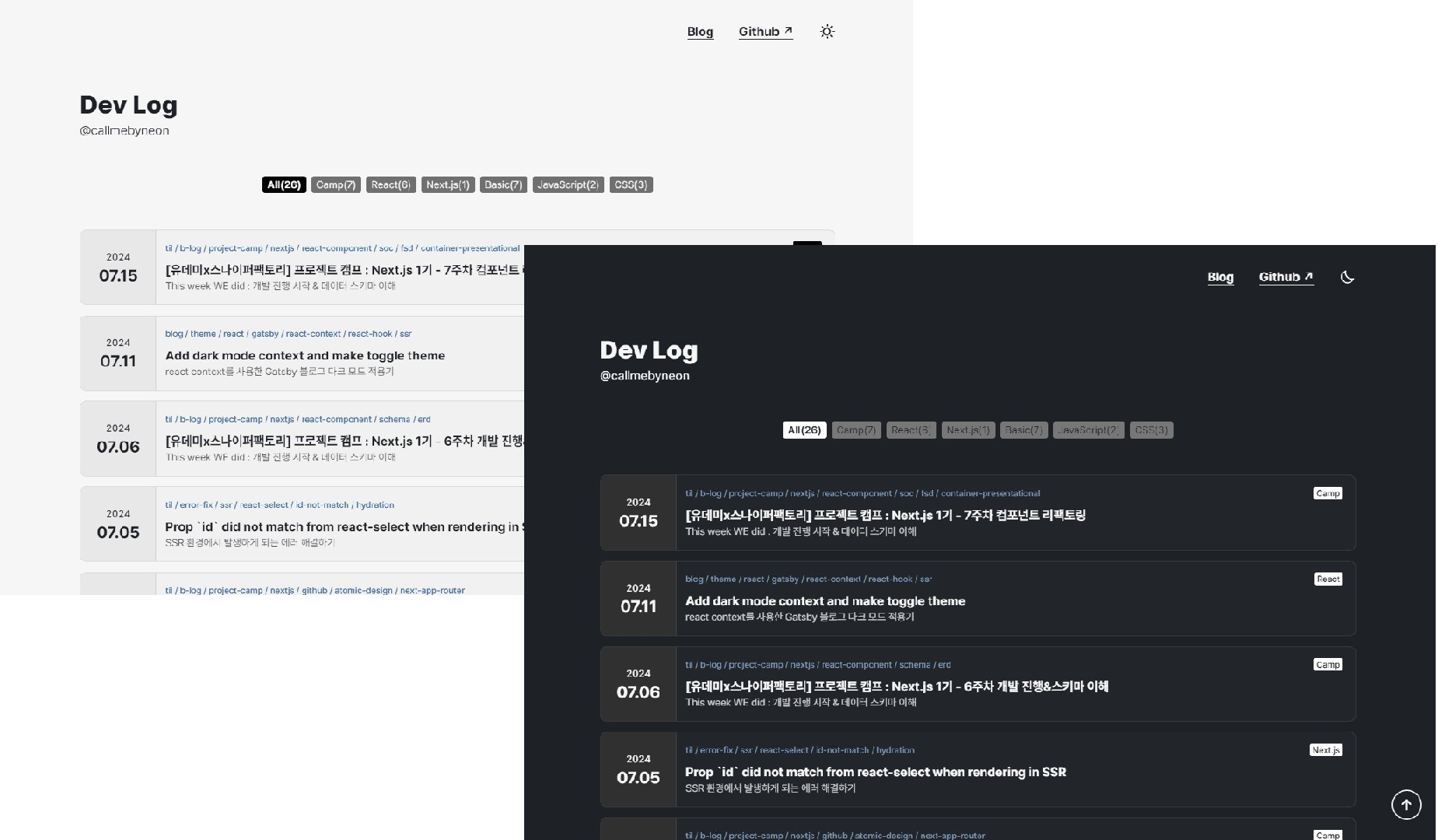Select Next.js(1) filter in light window
The width and height of the screenshot is (1438, 840).
pyautogui.click(x=447, y=185)
